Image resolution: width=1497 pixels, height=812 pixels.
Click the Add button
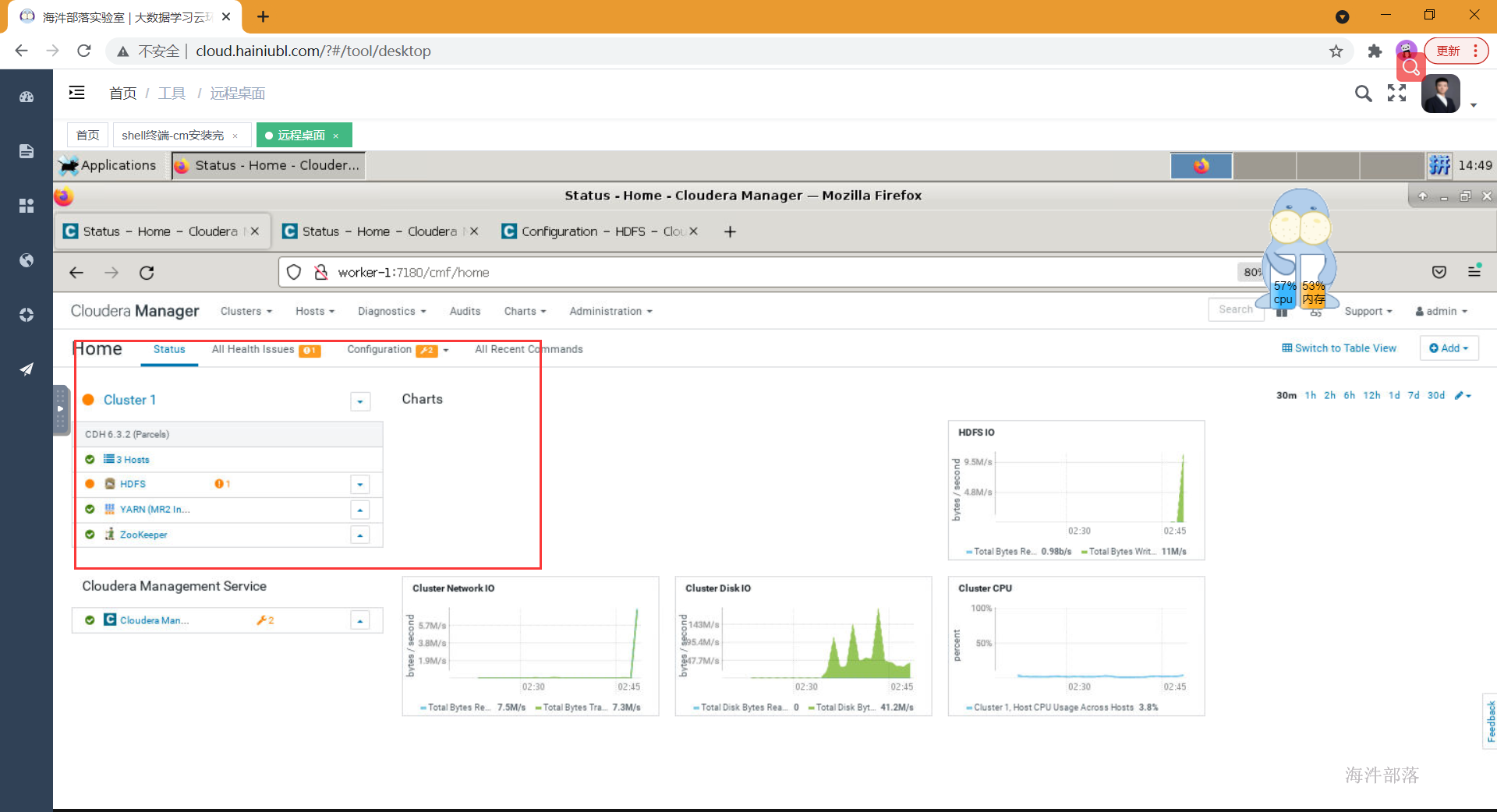[x=1449, y=348]
